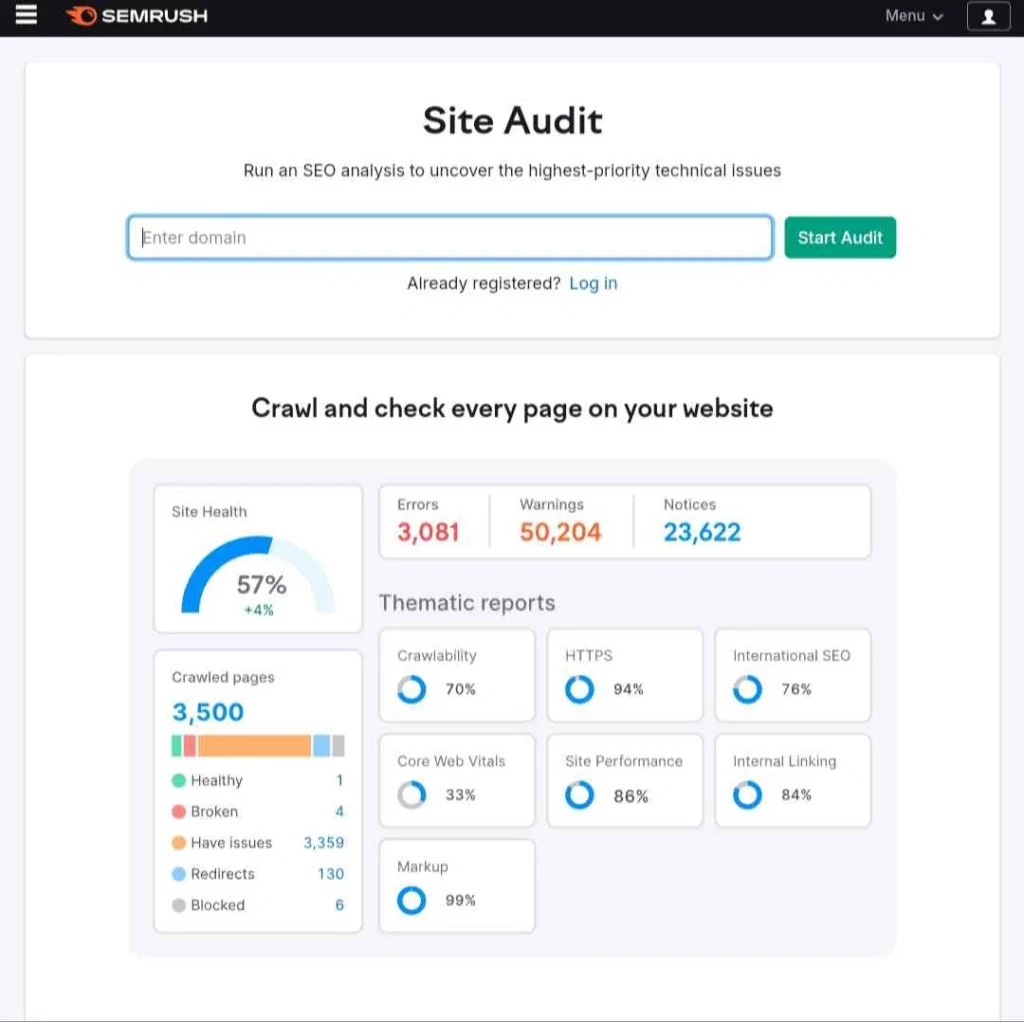The width and height of the screenshot is (1024, 1022).
Task: Click the blue Redirects legend dot
Action: coord(178,874)
